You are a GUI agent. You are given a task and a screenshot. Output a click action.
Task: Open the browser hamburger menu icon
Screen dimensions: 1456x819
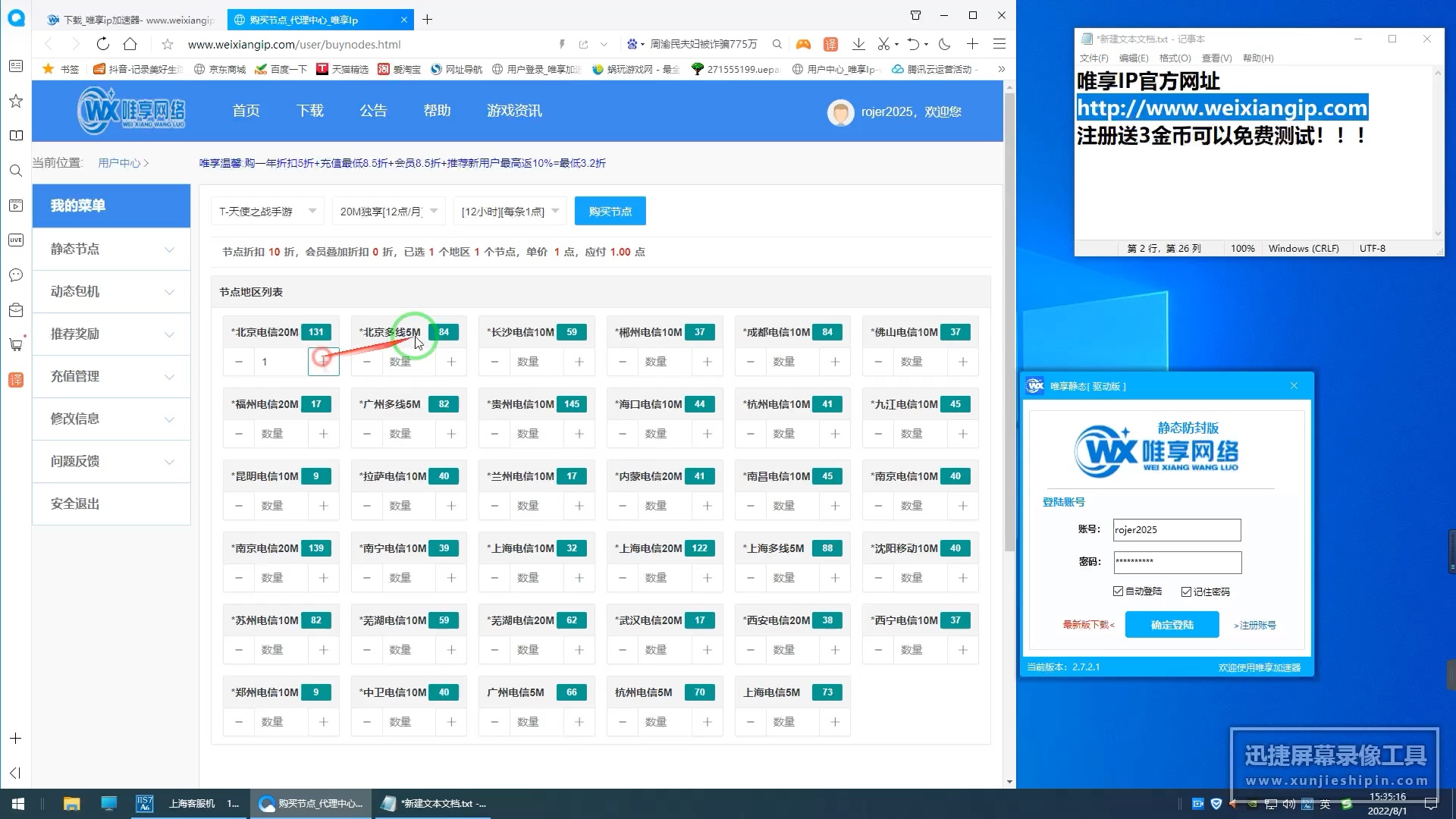pos(999,44)
